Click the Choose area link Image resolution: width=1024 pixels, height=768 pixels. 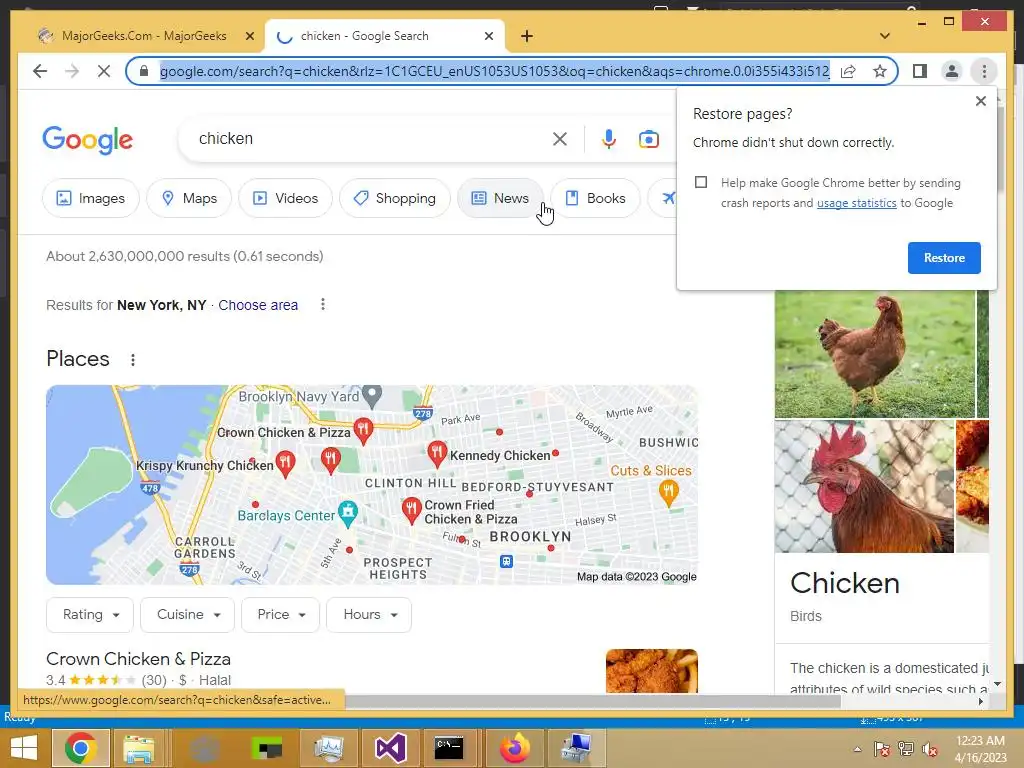point(258,305)
